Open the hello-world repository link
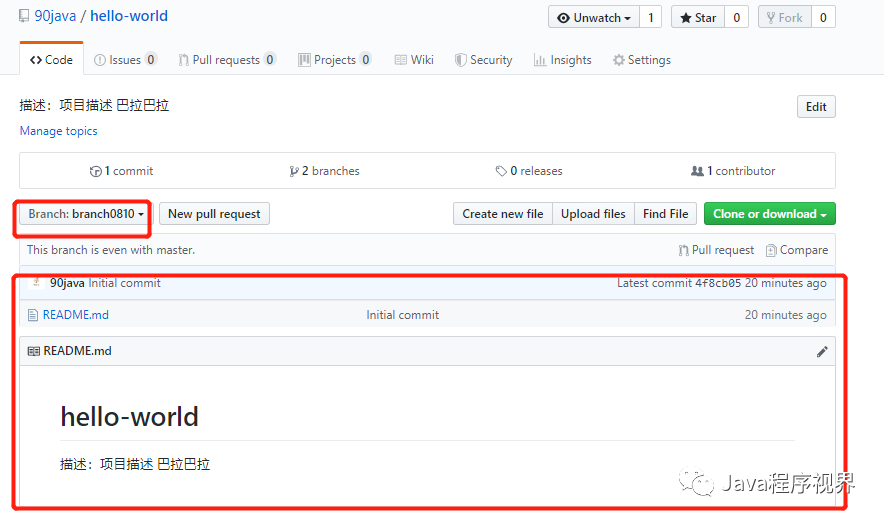The height and width of the screenshot is (522, 884). click(x=129, y=16)
